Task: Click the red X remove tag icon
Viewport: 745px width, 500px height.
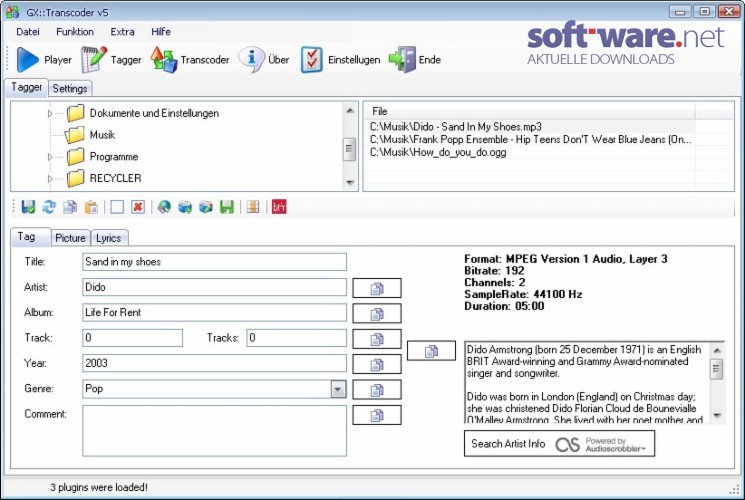Action: pos(138,207)
